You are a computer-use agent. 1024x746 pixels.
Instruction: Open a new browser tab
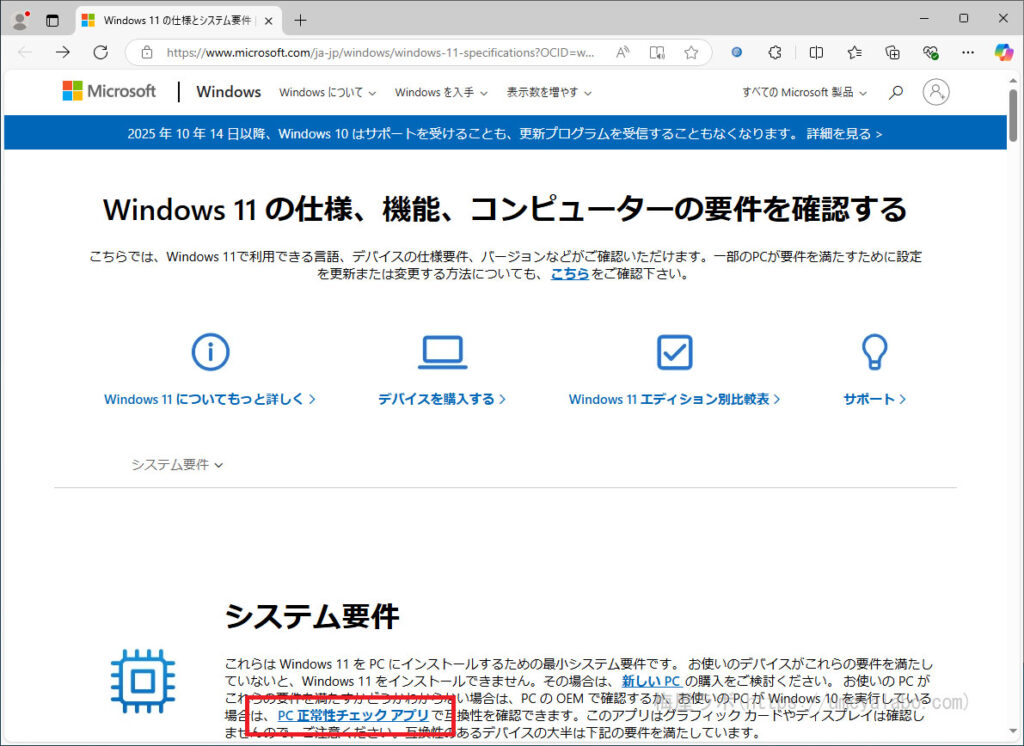click(300, 20)
